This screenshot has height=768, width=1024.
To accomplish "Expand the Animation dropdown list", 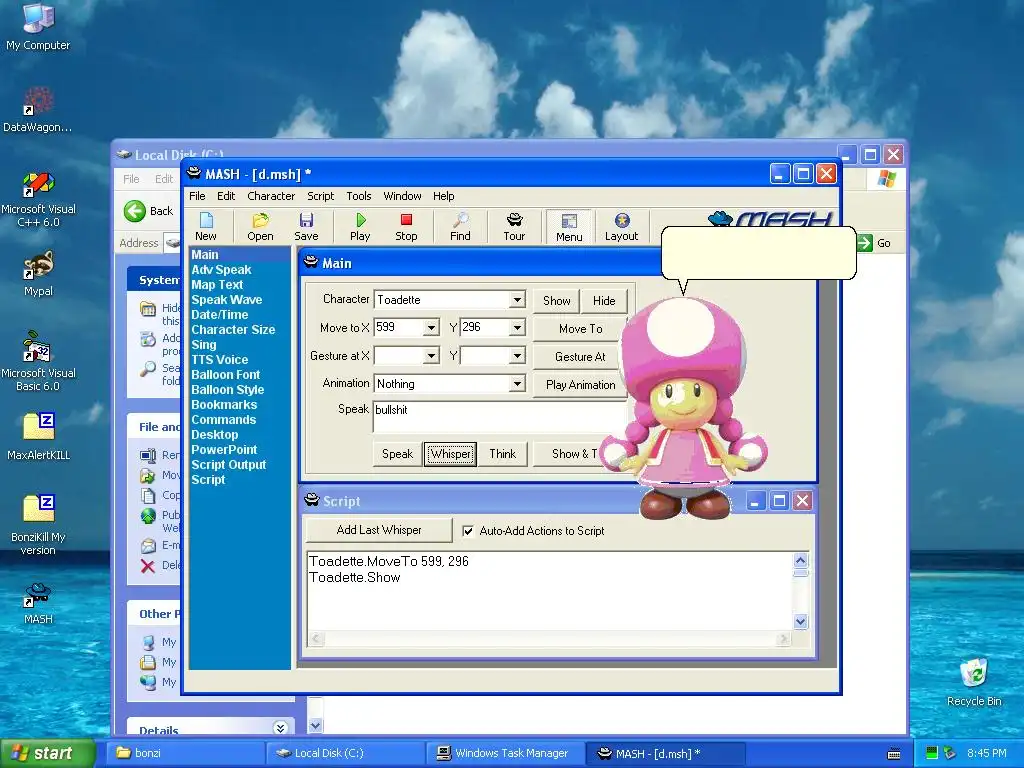I will coord(517,384).
